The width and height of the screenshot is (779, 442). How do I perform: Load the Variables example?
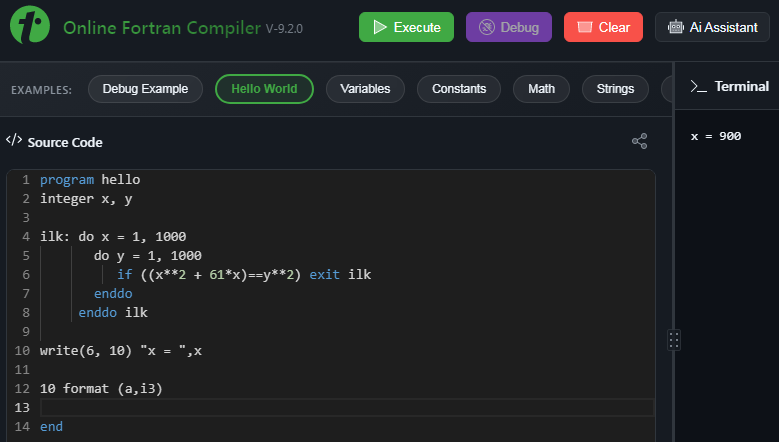pyautogui.click(x=365, y=89)
